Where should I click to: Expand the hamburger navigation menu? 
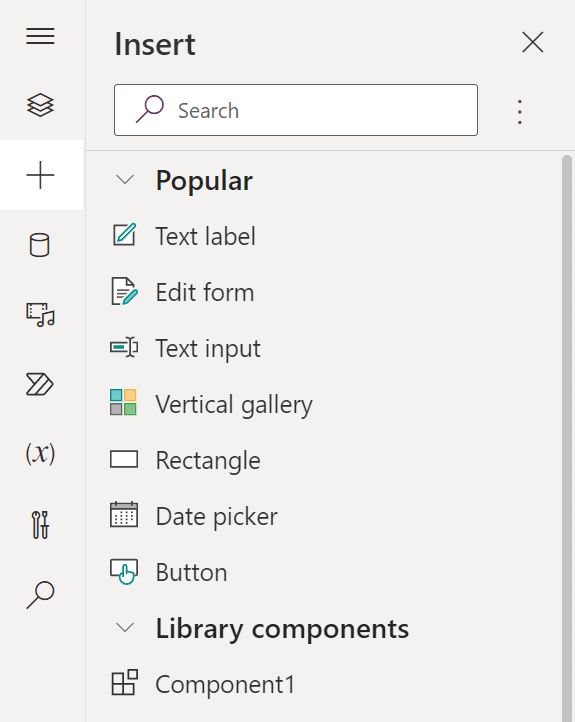41,36
